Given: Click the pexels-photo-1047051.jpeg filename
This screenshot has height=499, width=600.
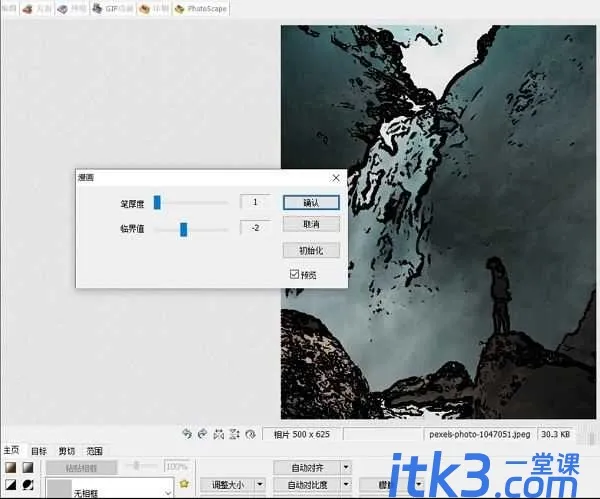Looking at the screenshot, I should pos(479,434).
